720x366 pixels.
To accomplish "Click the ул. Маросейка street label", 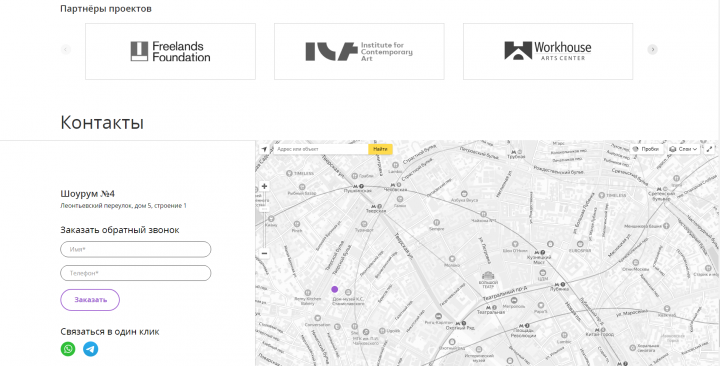I will point(632,314).
